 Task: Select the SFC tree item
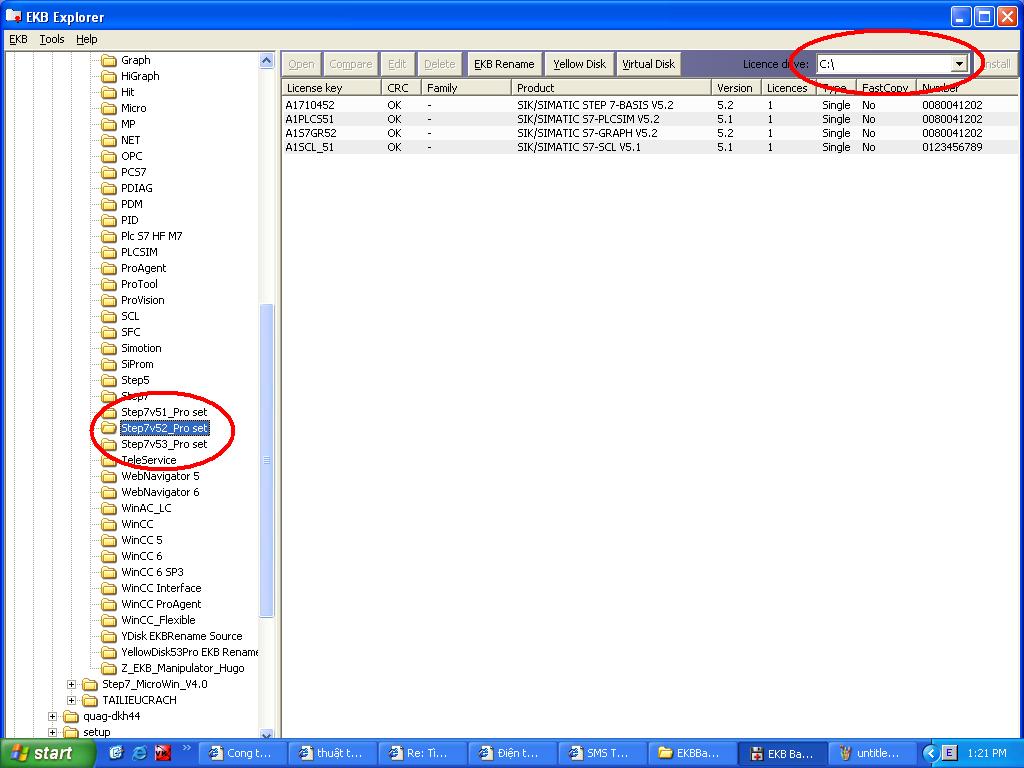click(x=131, y=332)
